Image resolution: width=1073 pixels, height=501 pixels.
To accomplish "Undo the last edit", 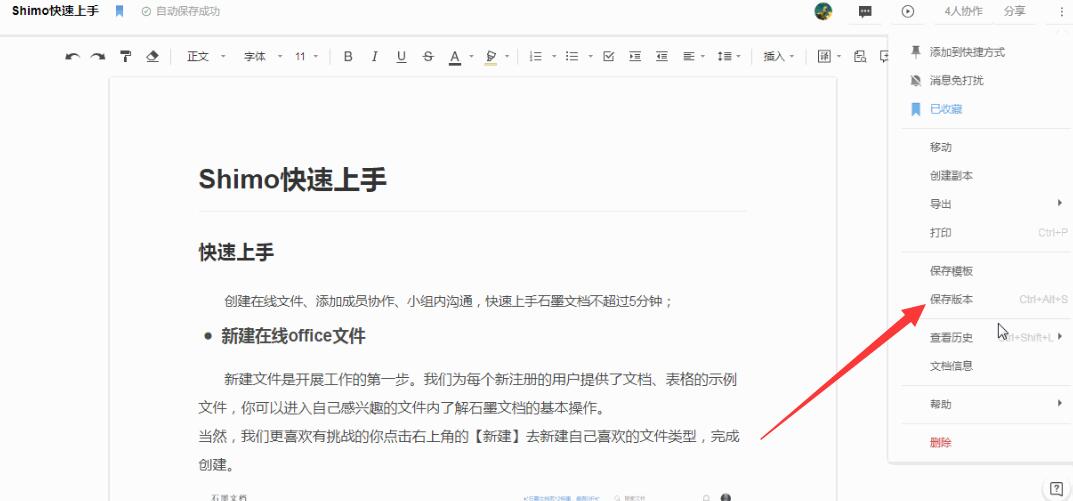I will coord(72,57).
